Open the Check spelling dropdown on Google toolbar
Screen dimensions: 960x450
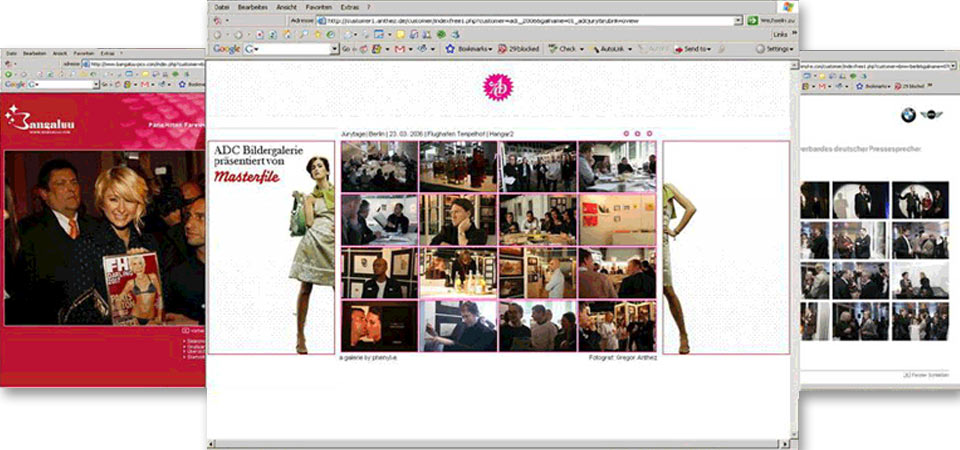pos(564,49)
